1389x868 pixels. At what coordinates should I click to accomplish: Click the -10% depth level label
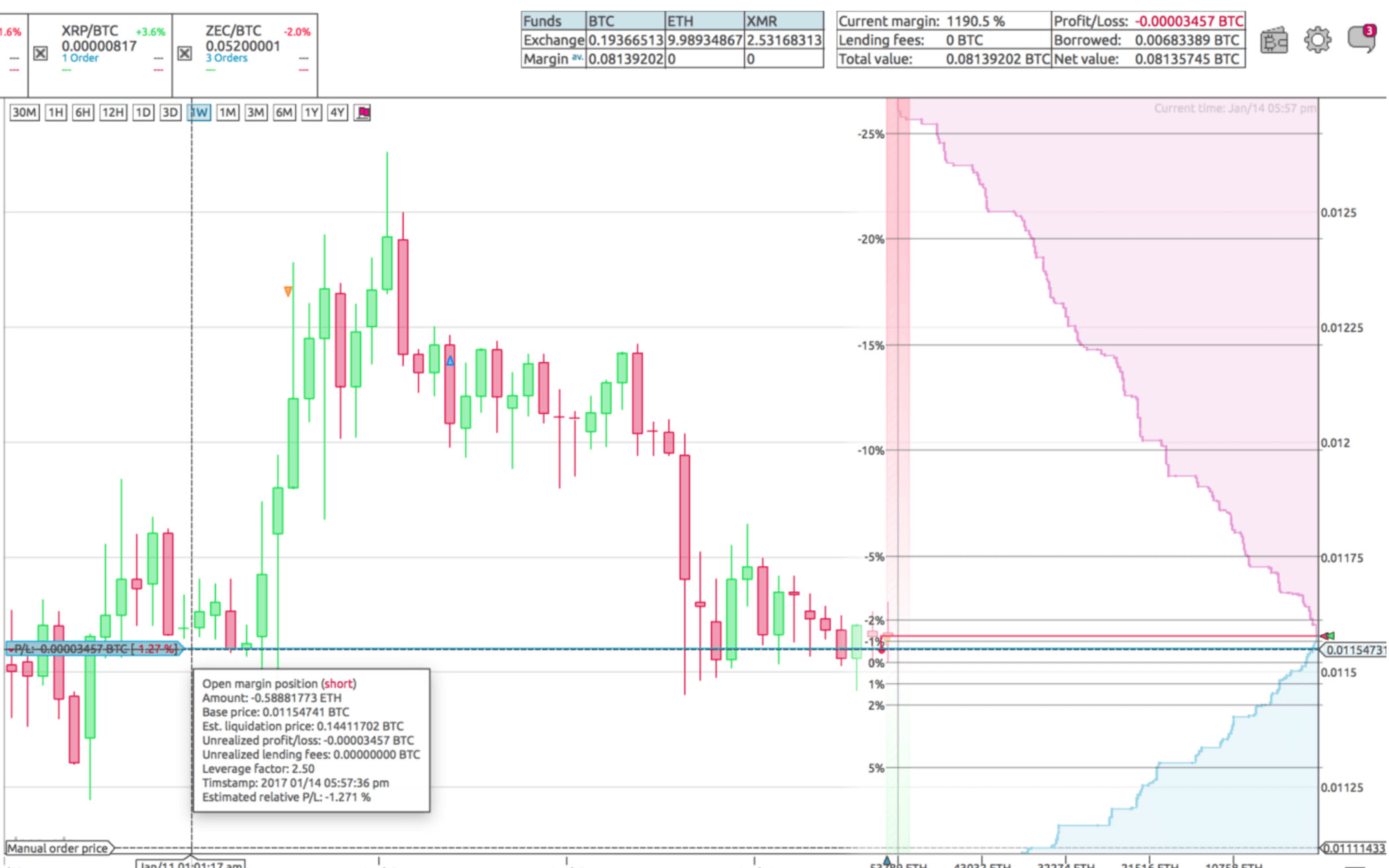[x=870, y=451]
